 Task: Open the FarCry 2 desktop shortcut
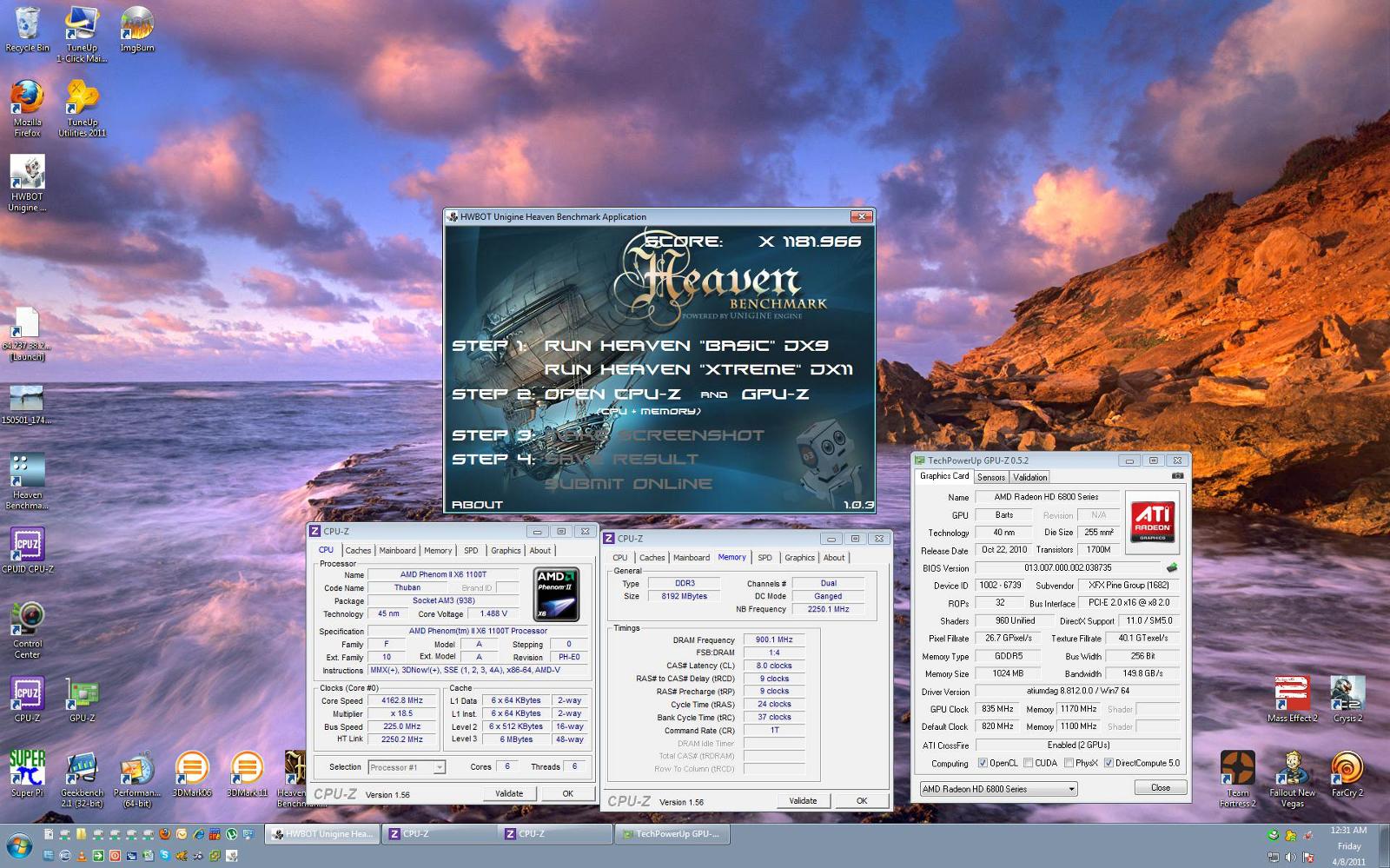tap(1347, 773)
